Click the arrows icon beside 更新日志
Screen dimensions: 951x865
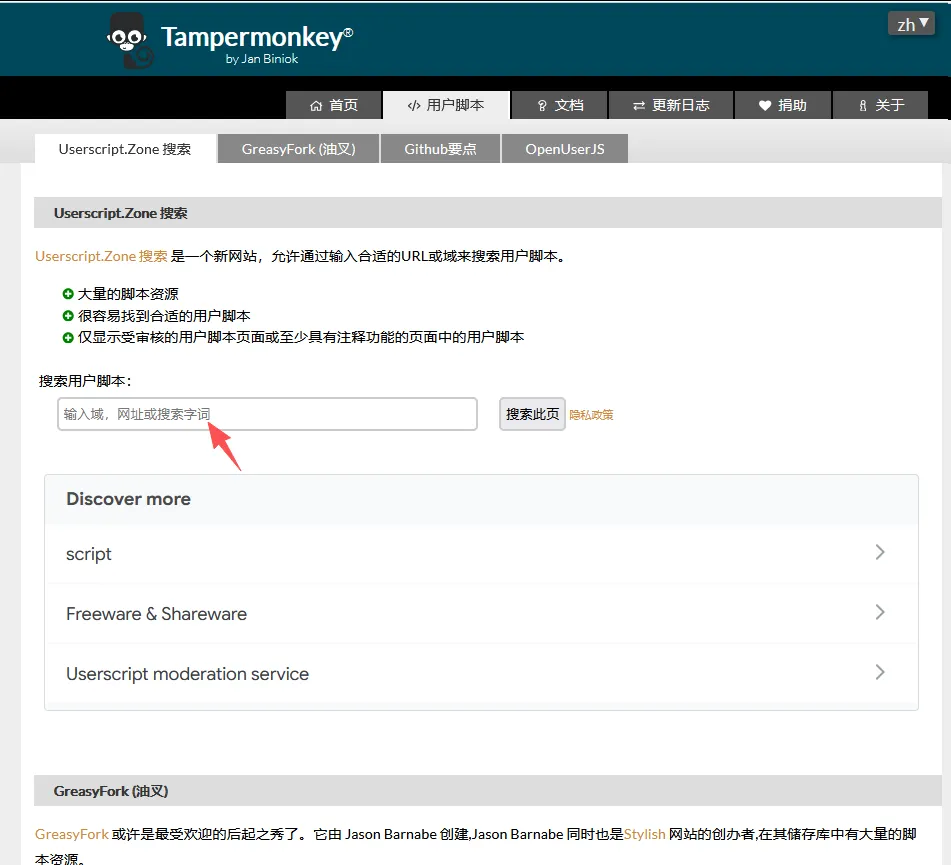tap(639, 106)
